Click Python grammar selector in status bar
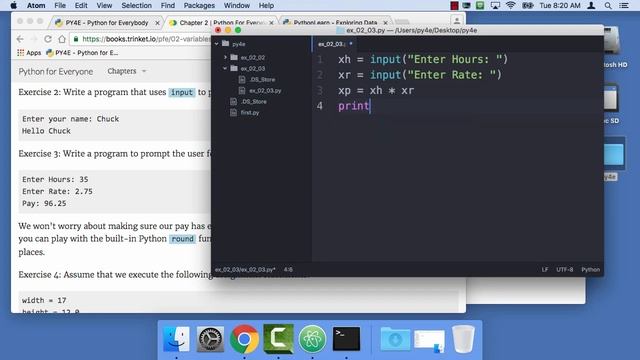Image resolution: width=640 pixels, height=360 pixels. pos(591,269)
